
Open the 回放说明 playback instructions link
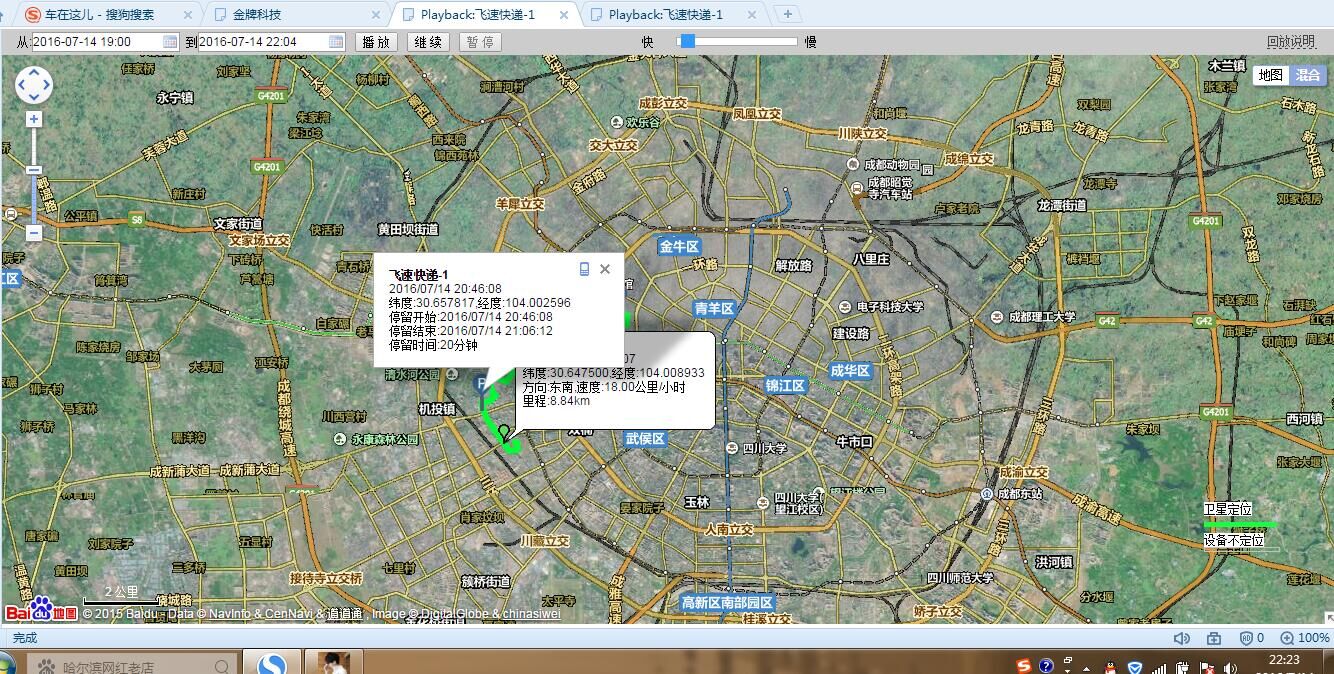[x=1290, y=42]
